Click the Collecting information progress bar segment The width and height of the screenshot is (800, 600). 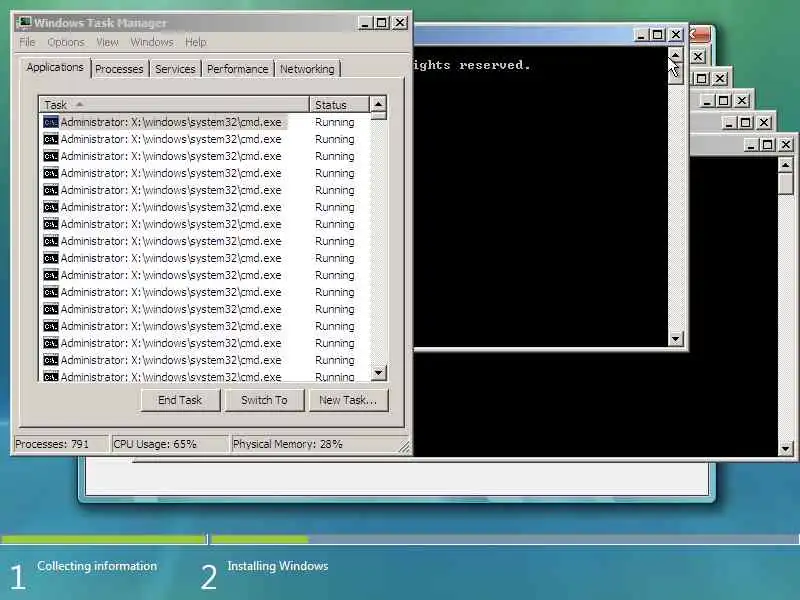pos(103,539)
